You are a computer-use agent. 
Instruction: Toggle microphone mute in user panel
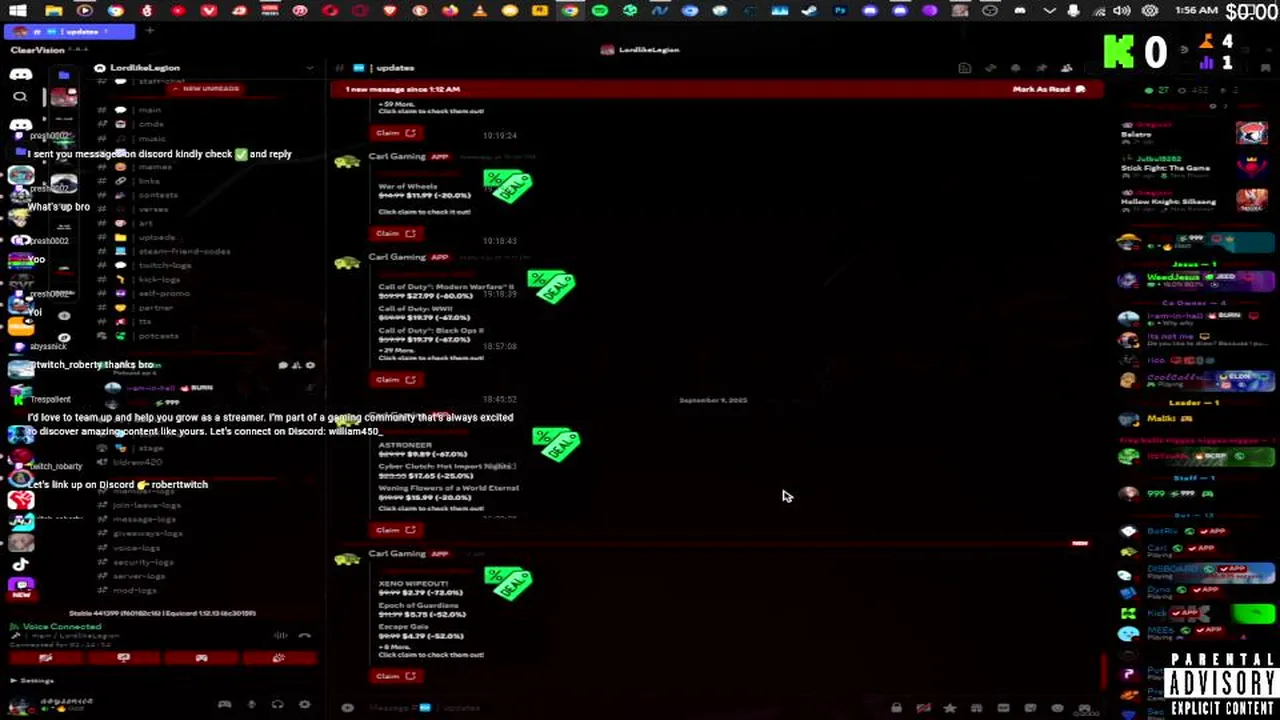point(251,705)
